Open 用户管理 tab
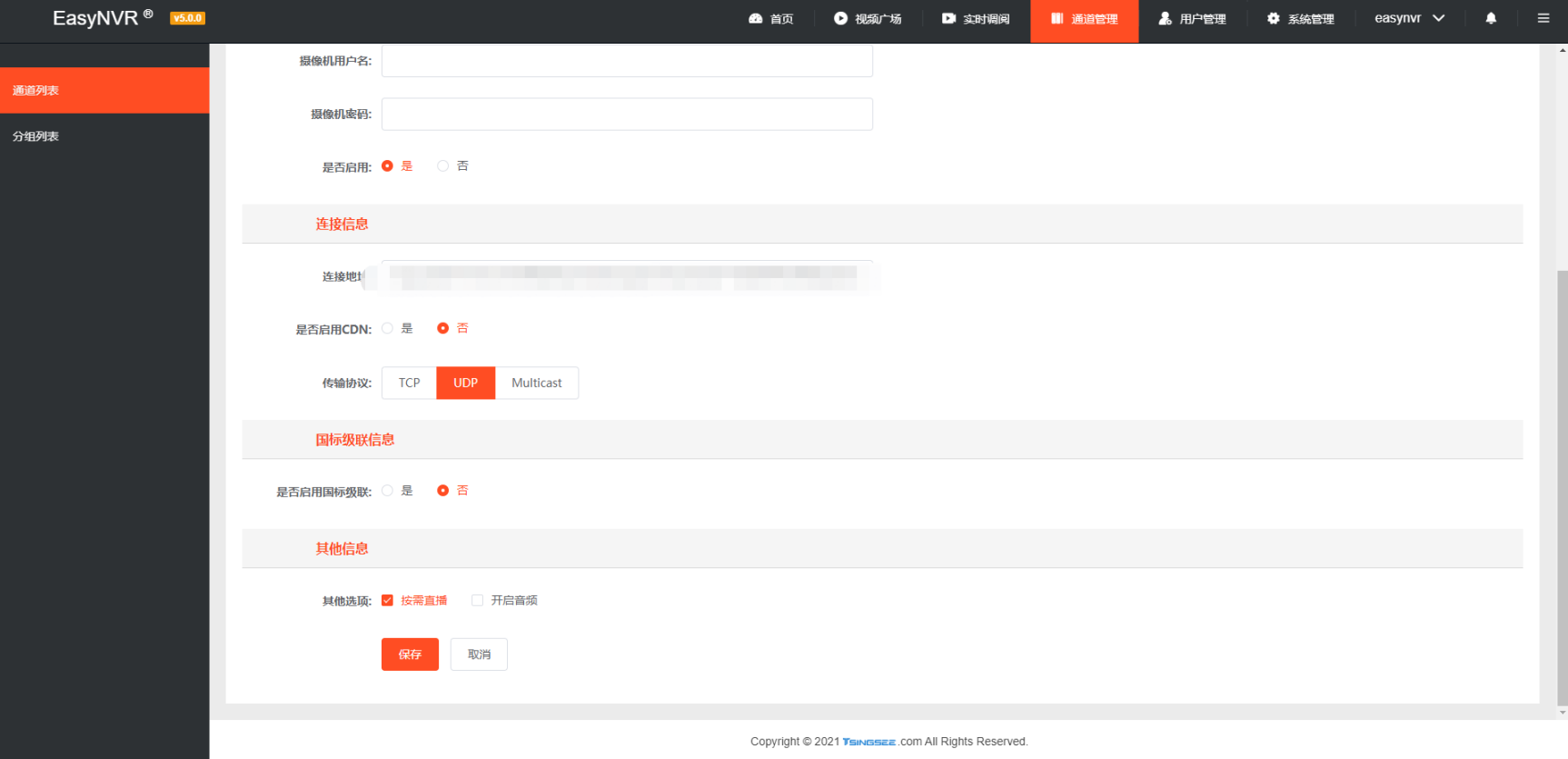 tap(1192, 19)
